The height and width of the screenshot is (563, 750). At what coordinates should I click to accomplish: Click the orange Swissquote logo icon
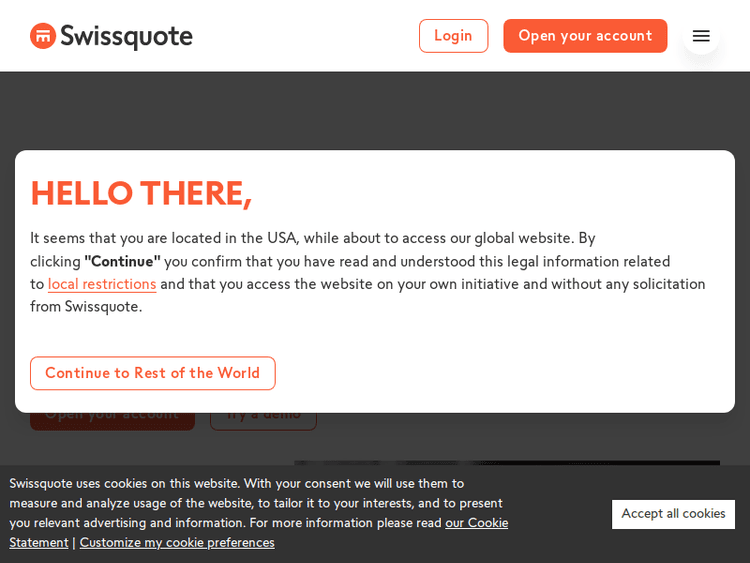pos(43,36)
